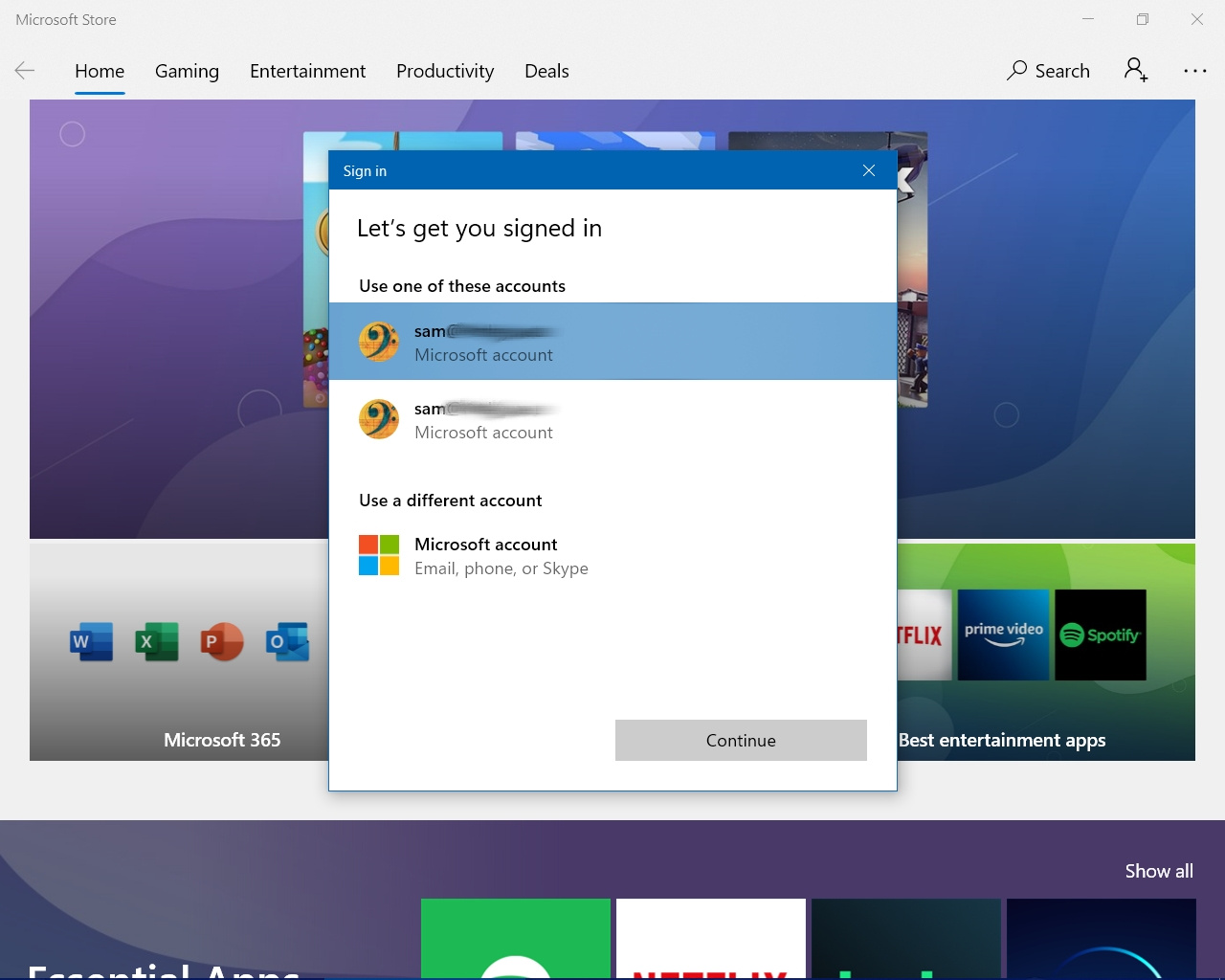Choose Microsoft account under Use a different account
The image size is (1225, 980).
tap(612, 556)
